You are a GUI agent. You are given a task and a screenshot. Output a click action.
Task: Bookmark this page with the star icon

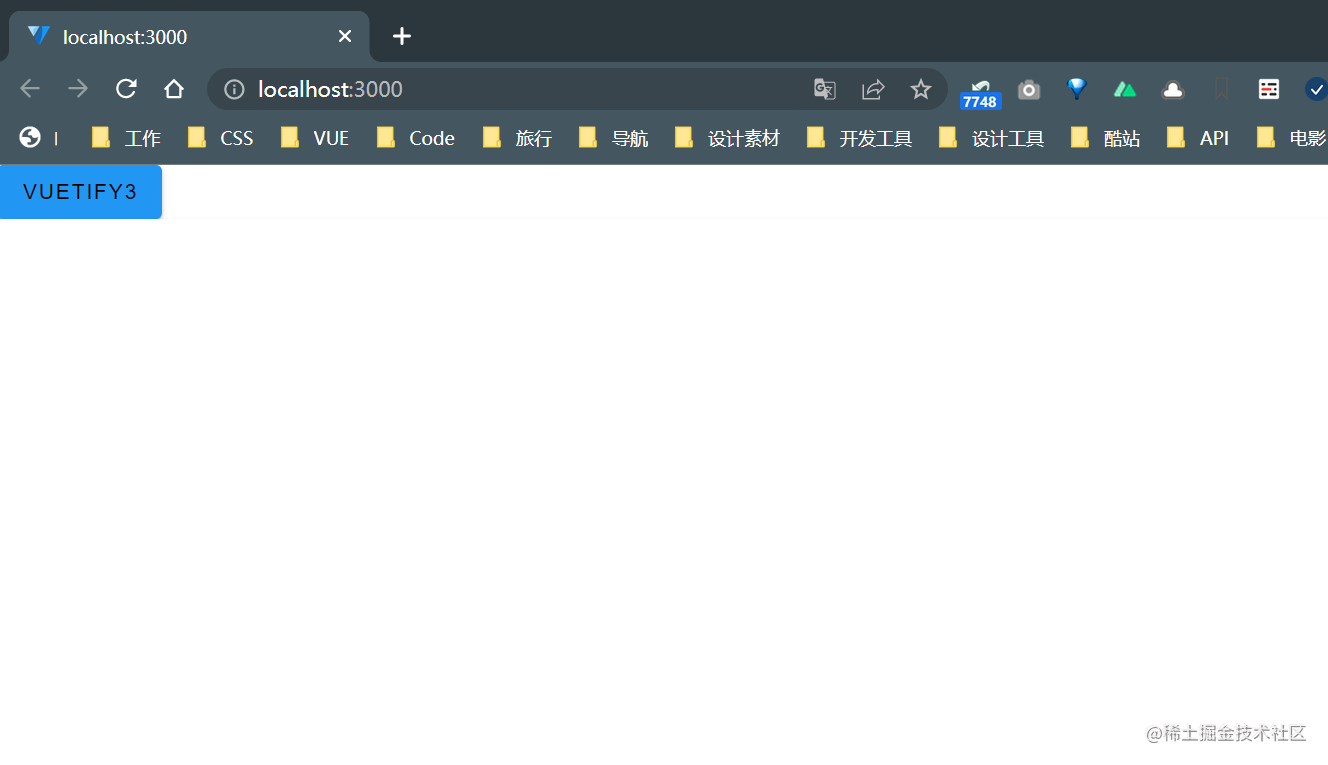(920, 89)
